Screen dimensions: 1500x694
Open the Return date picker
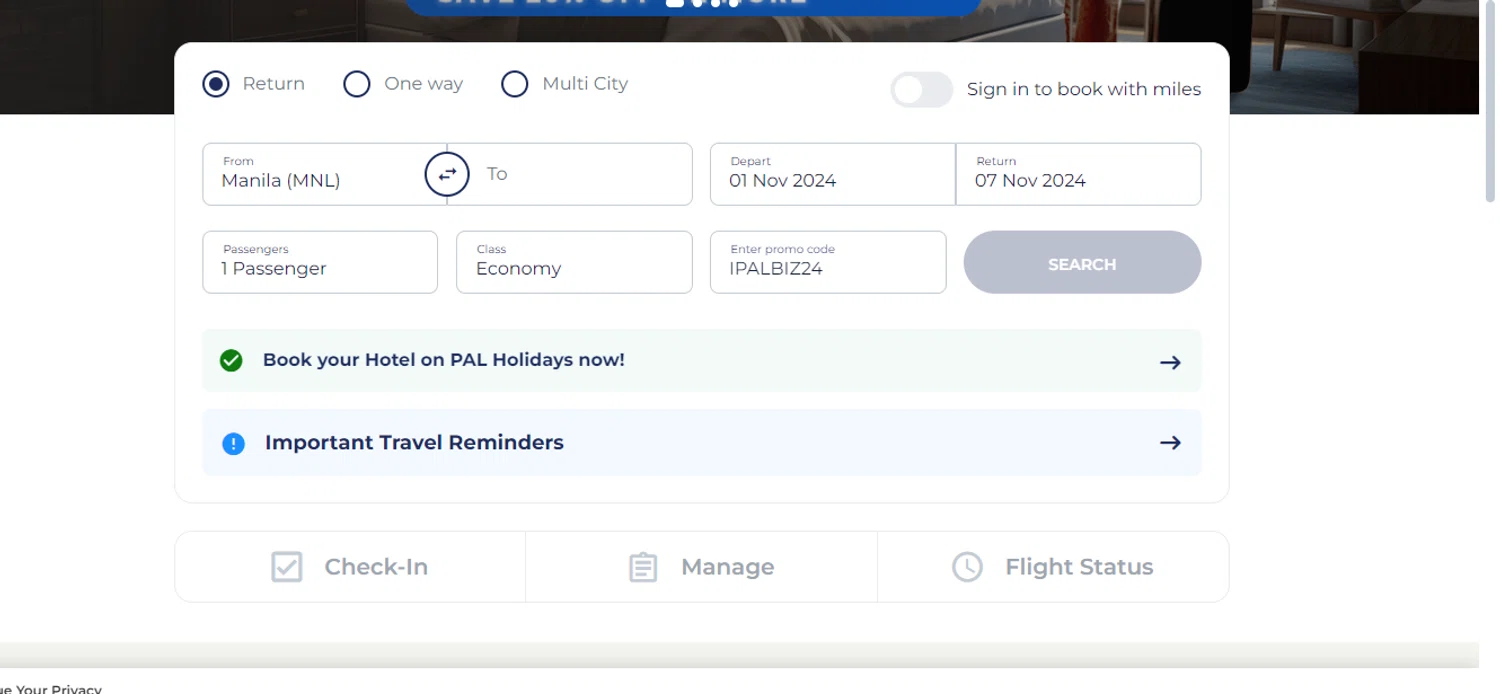click(x=1078, y=174)
